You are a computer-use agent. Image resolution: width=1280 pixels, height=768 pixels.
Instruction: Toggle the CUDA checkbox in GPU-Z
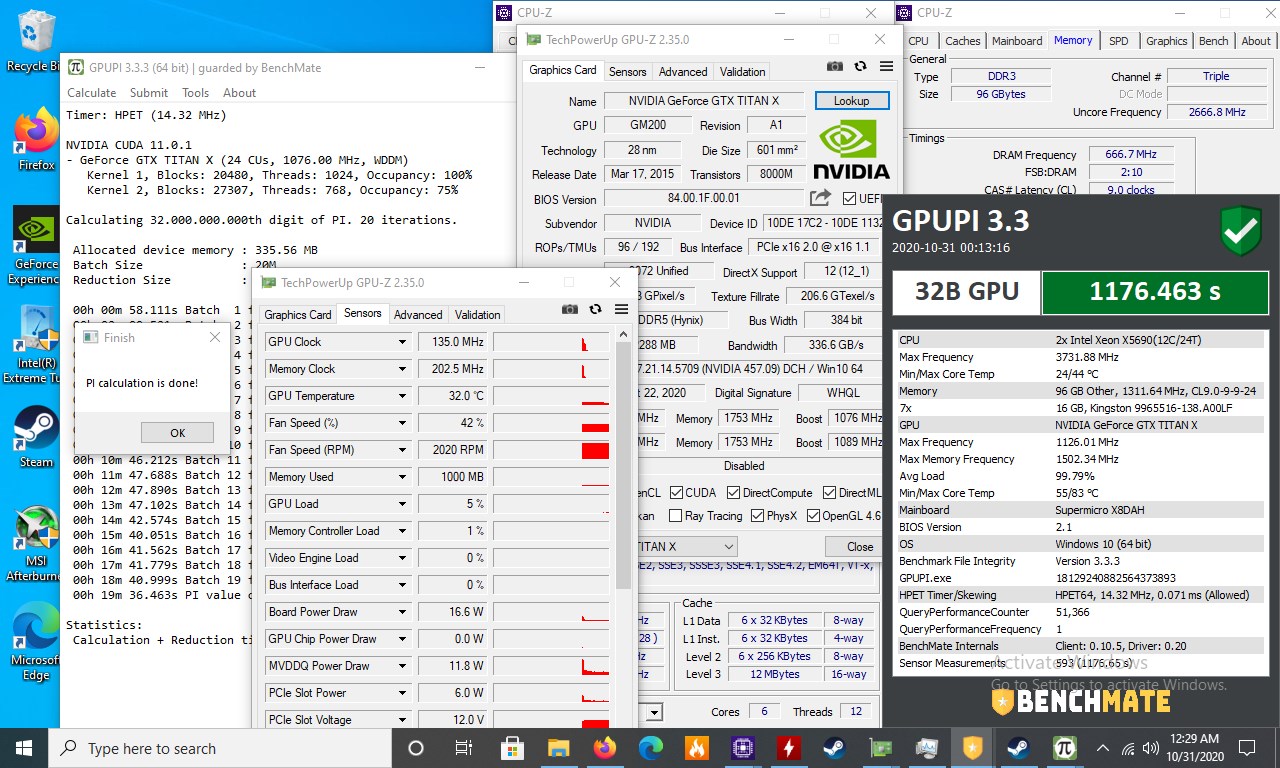677,492
